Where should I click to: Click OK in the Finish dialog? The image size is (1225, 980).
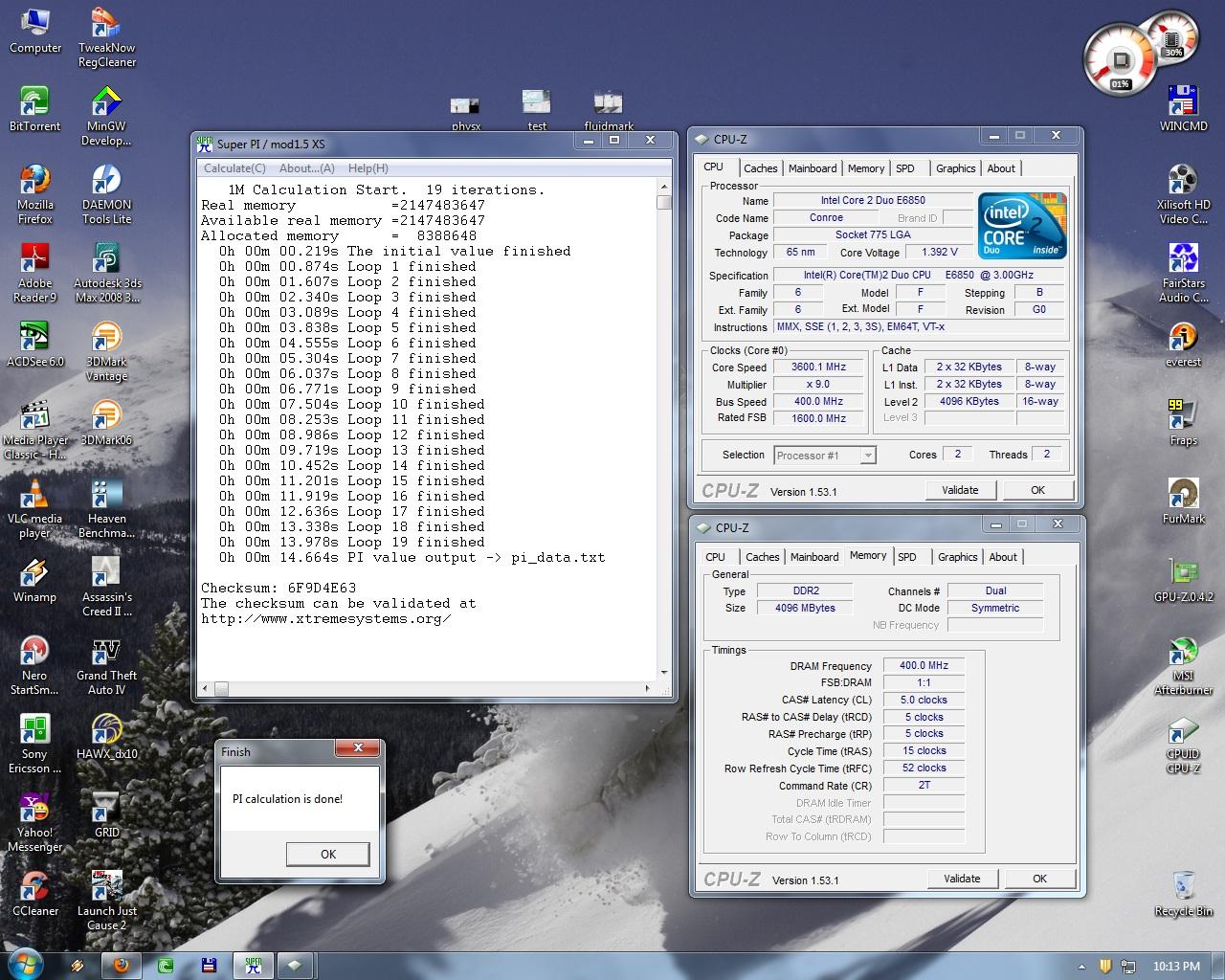tap(328, 855)
